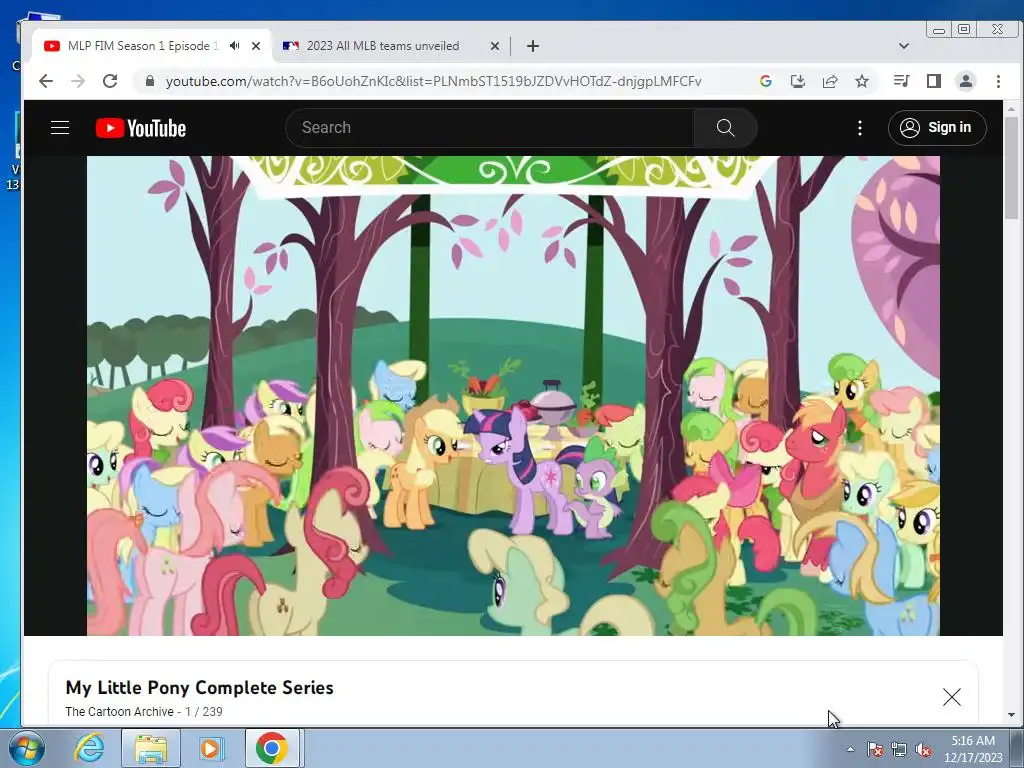Screen dimensions: 1024x768
Task: Open the volume tray icon
Action: [923, 749]
